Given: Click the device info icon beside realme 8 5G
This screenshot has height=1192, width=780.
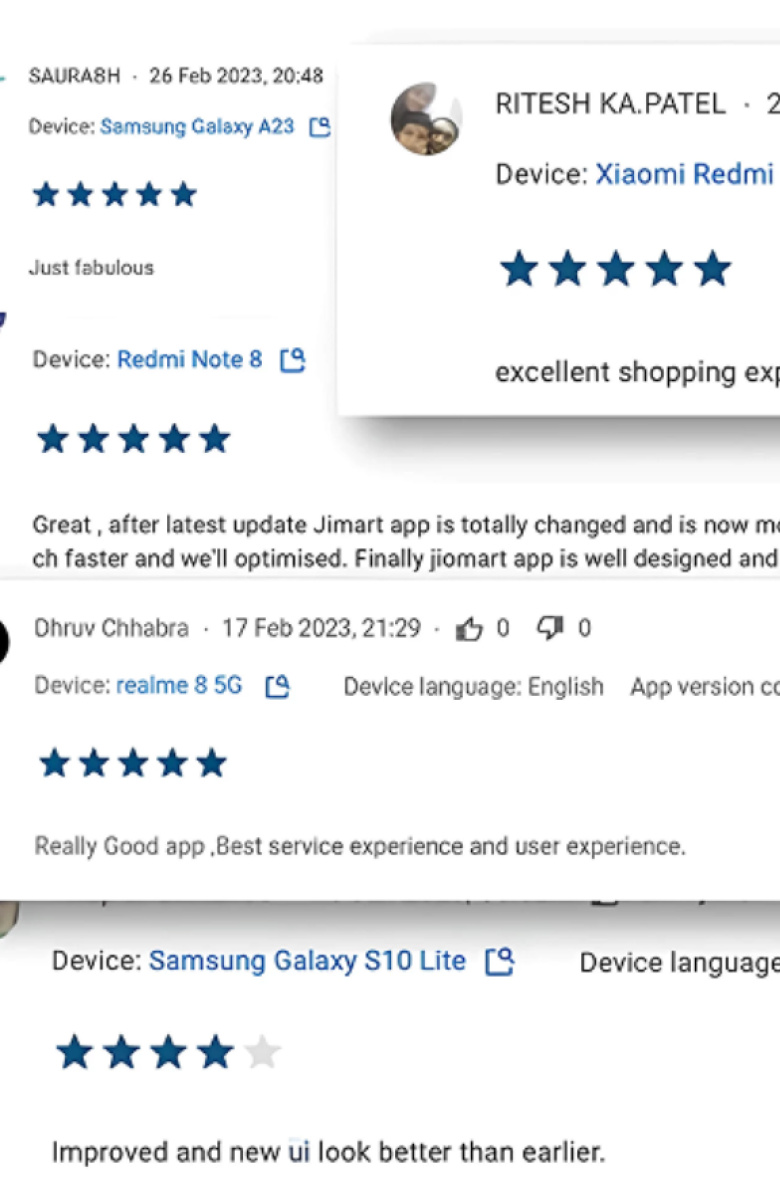Looking at the screenshot, I should coord(277,686).
